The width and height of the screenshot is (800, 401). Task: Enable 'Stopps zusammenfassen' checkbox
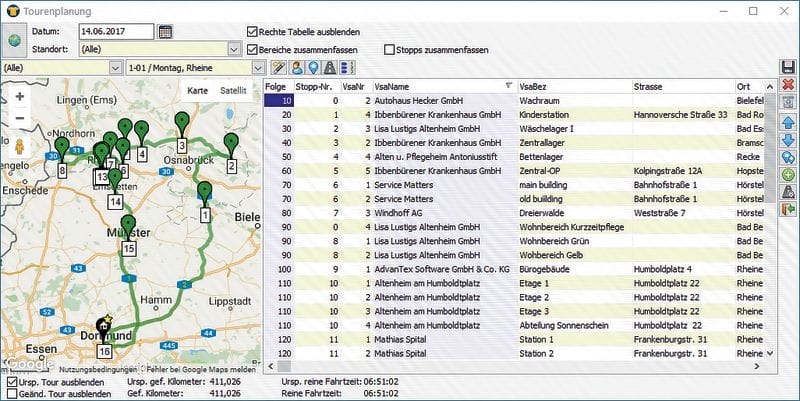pyautogui.click(x=389, y=49)
